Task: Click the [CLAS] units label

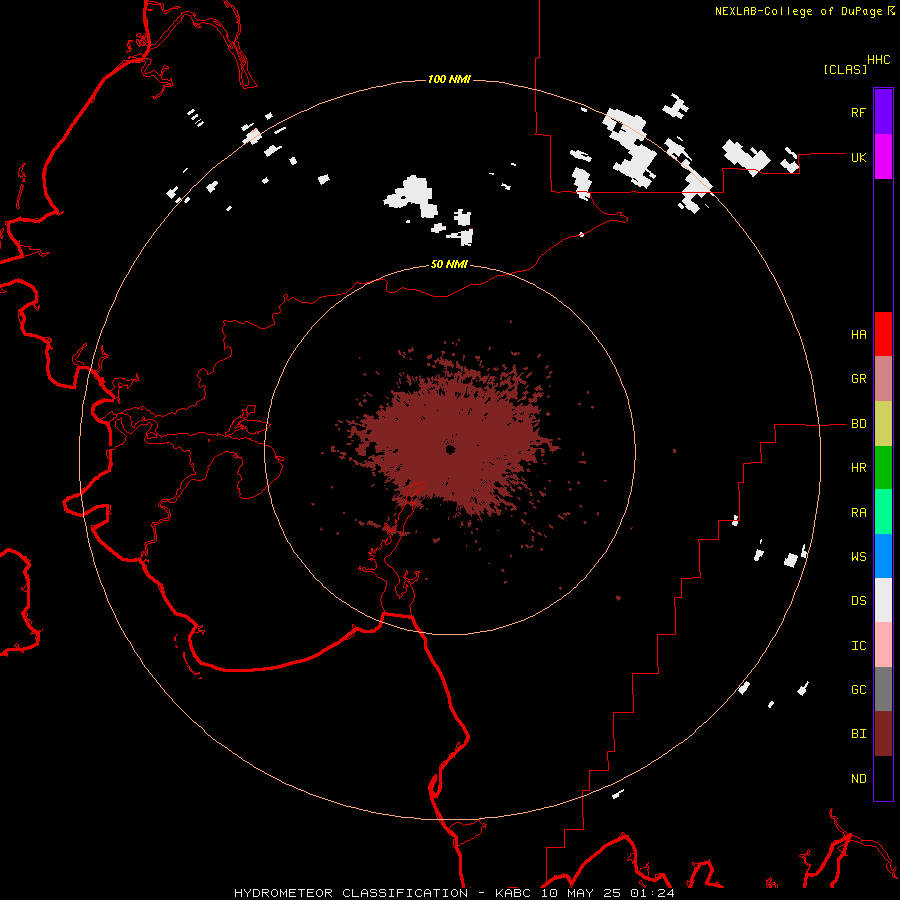Action: pyautogui.click(x=844, y=69)
